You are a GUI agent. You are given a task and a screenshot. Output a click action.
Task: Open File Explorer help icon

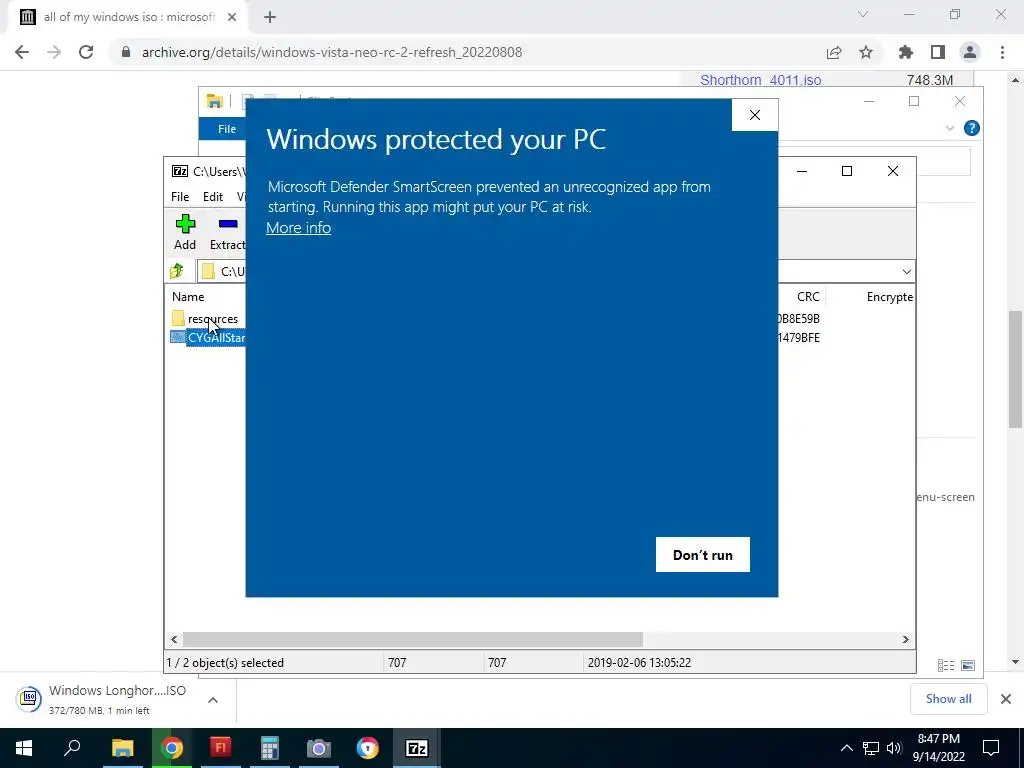(972, 128)
